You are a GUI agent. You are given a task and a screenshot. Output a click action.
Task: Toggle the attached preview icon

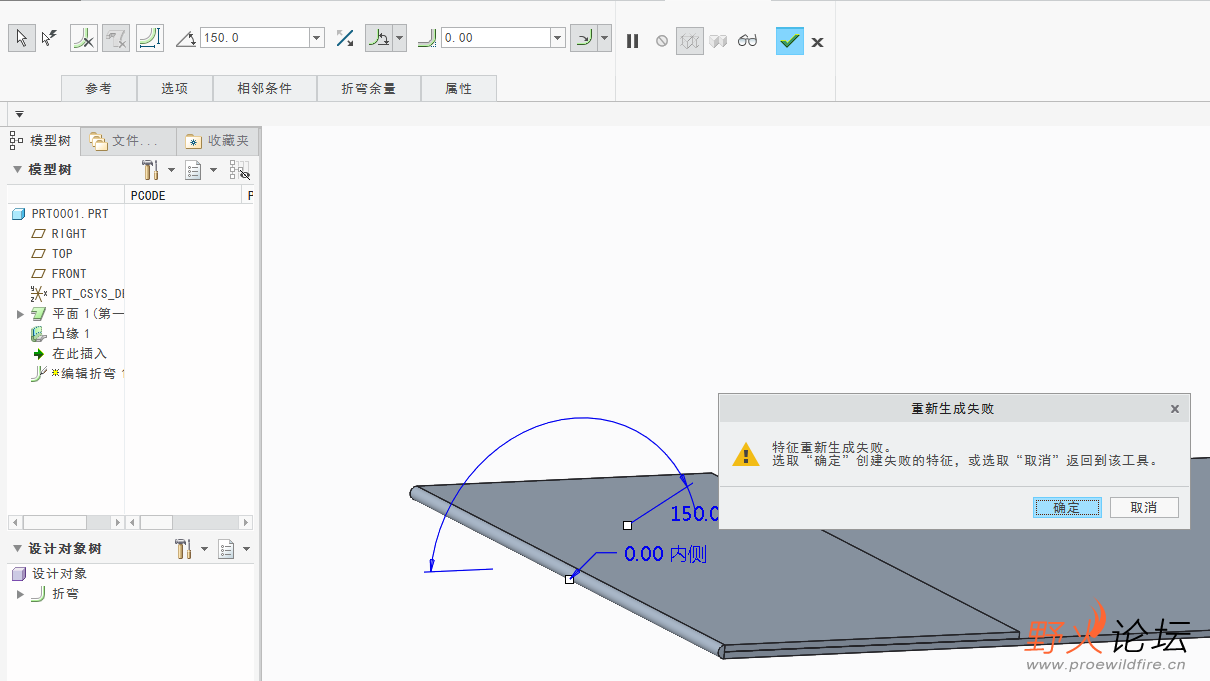coord(718,41)
